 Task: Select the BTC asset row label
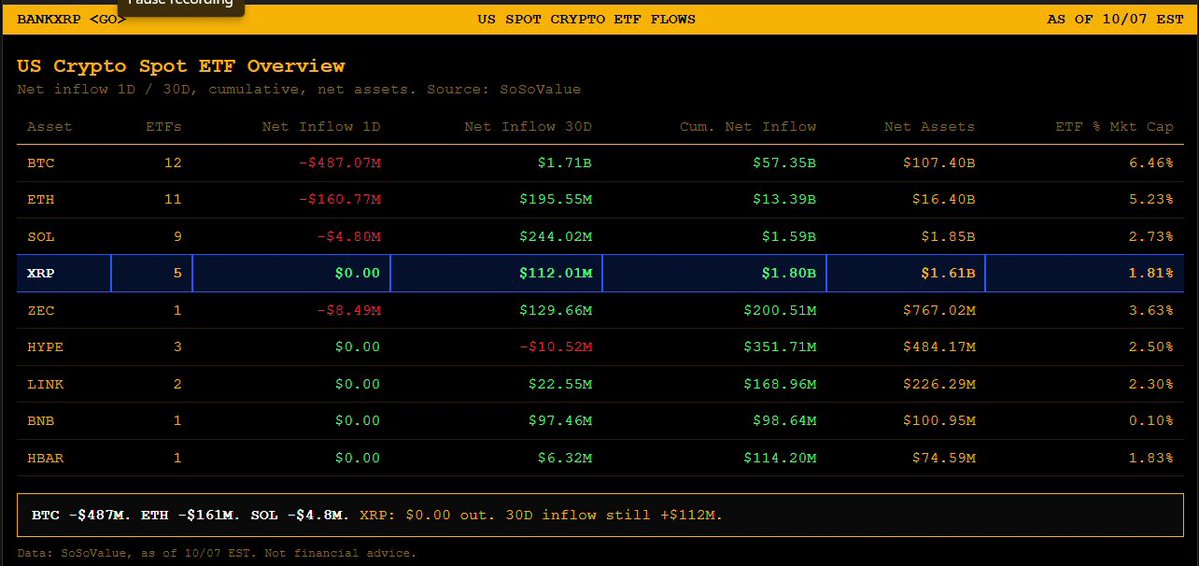(x=41, y=163)
